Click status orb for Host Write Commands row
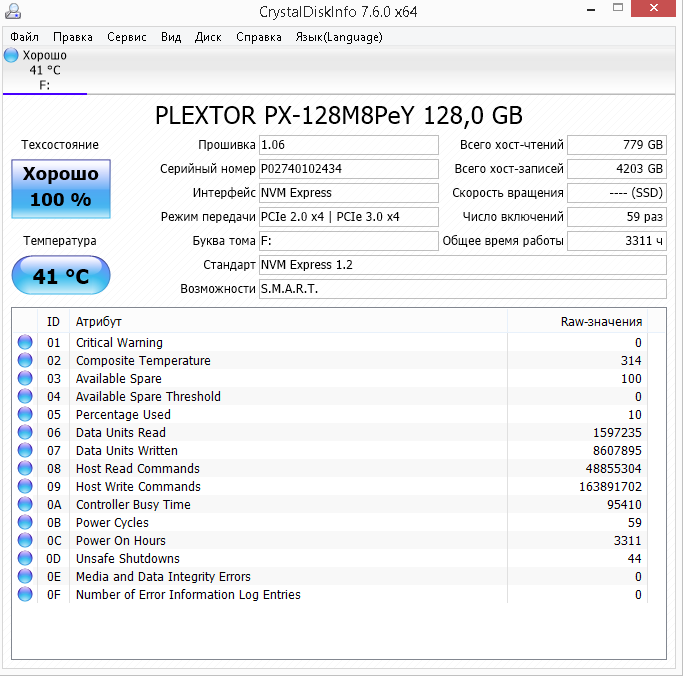The width and height of the screenshot is (683, 676). [25, 486]
